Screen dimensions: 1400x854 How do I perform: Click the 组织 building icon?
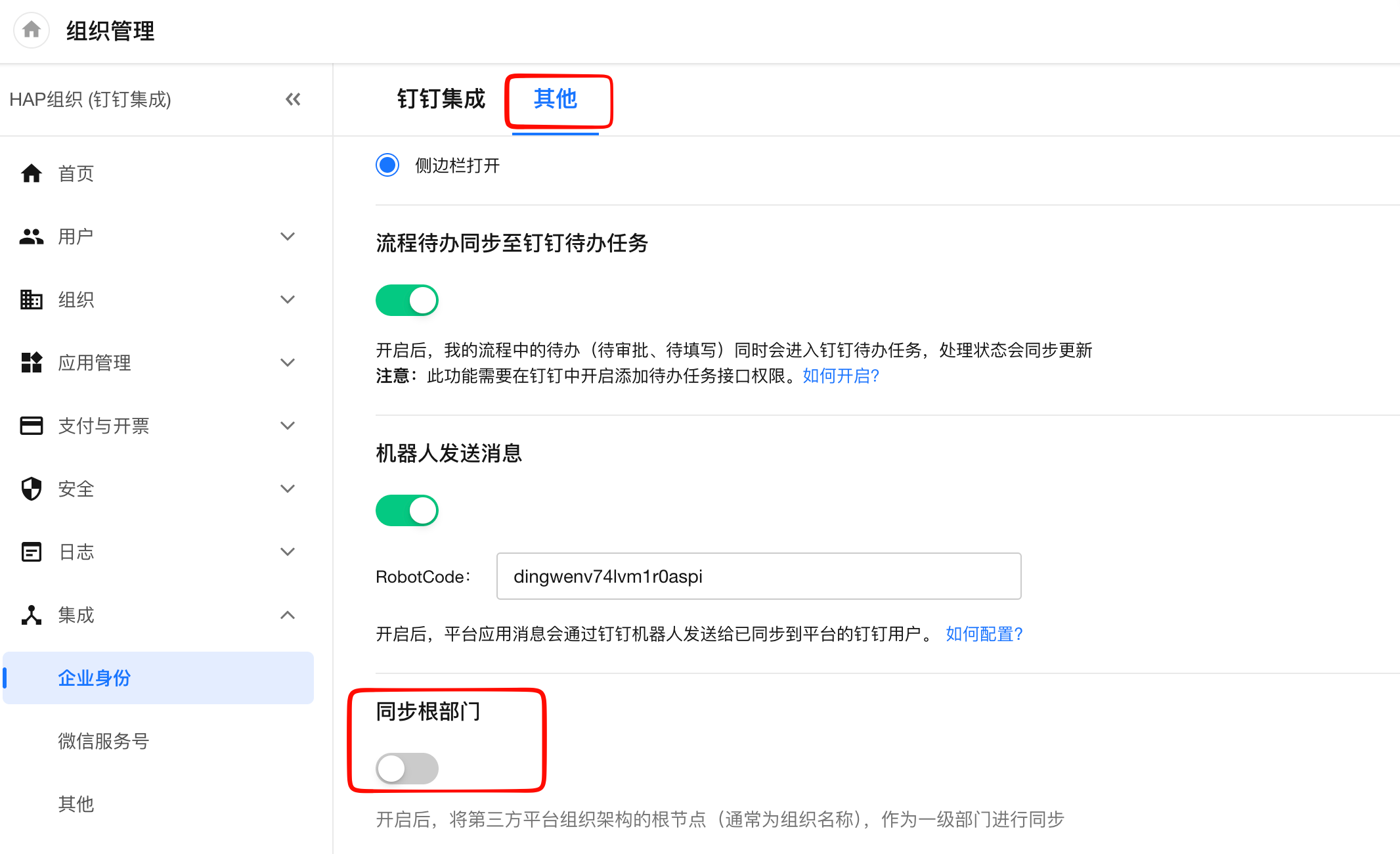click(32, 300)
